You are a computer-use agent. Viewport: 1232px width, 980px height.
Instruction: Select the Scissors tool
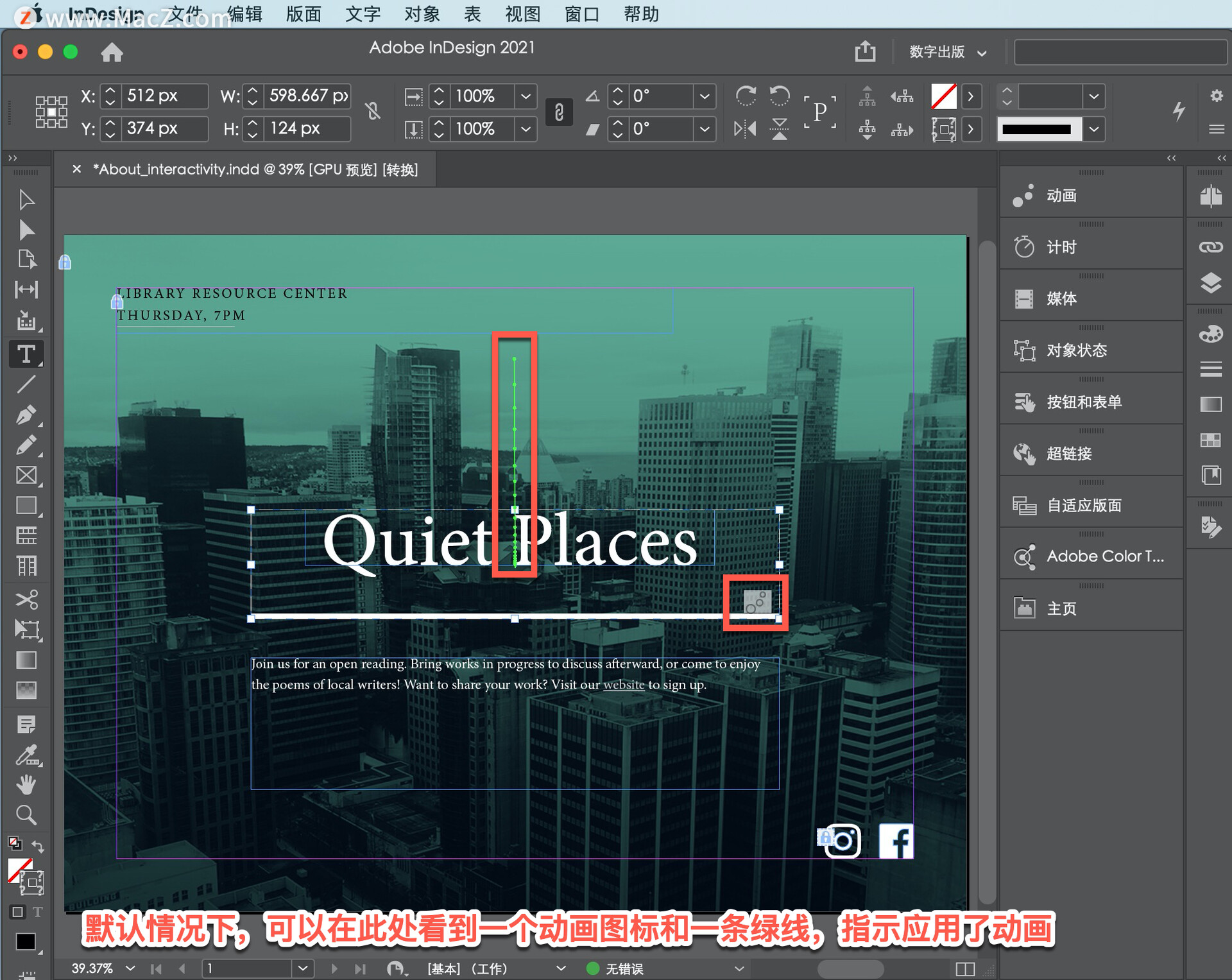(x=26, y=599)
